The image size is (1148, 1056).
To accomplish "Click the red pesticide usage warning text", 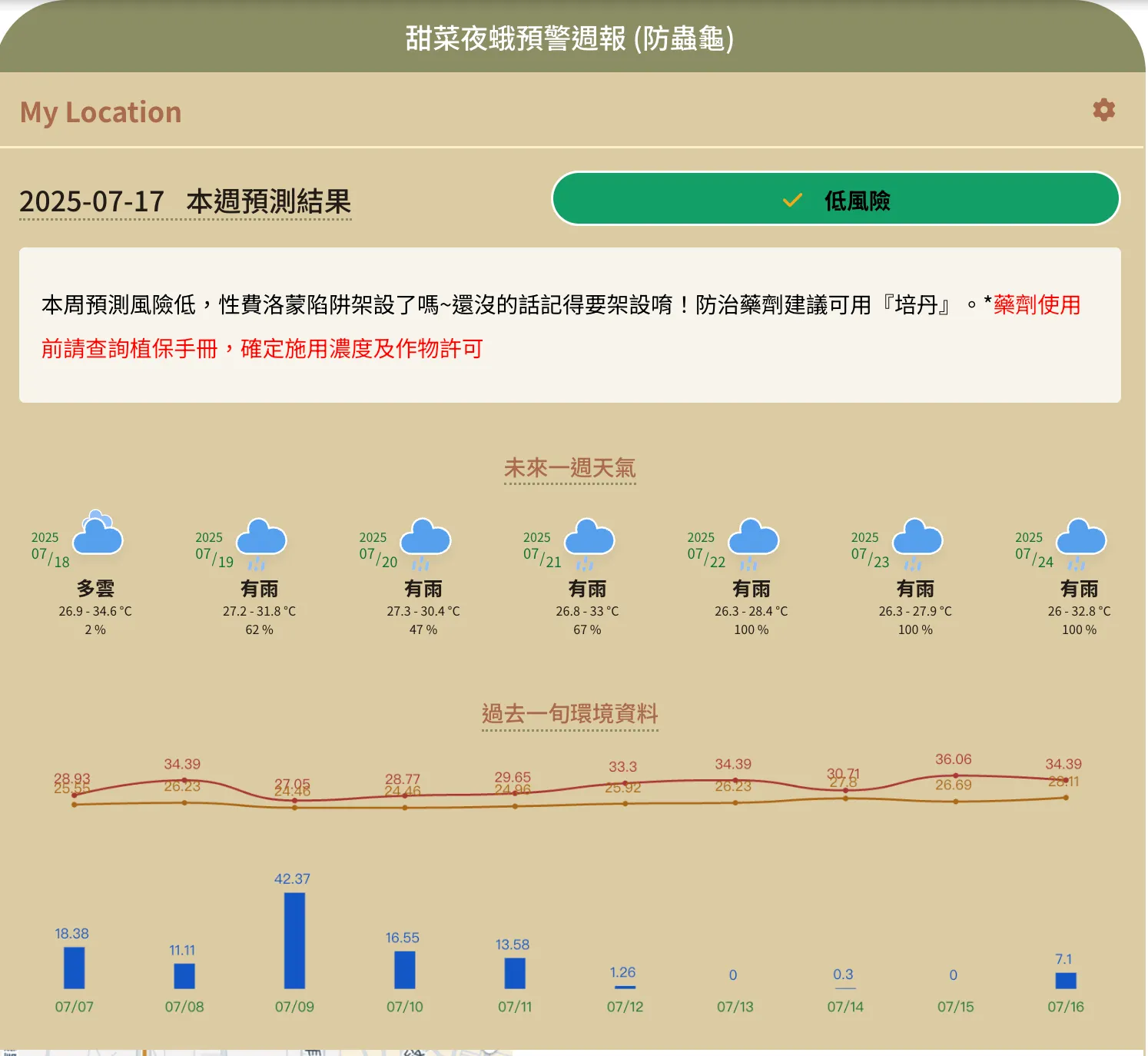I will point(261,349).
